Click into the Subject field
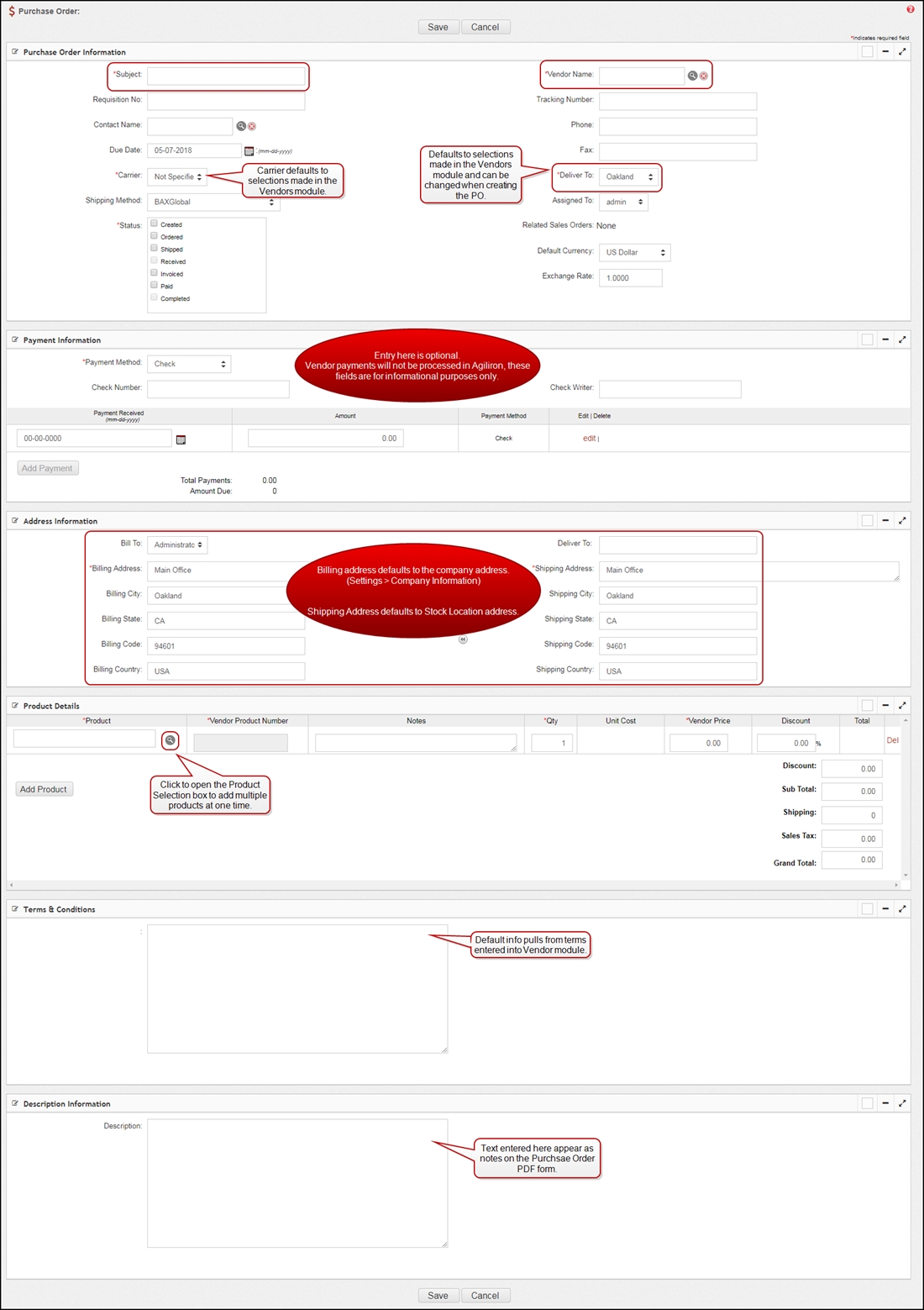924x1310 pixels. 226,76
